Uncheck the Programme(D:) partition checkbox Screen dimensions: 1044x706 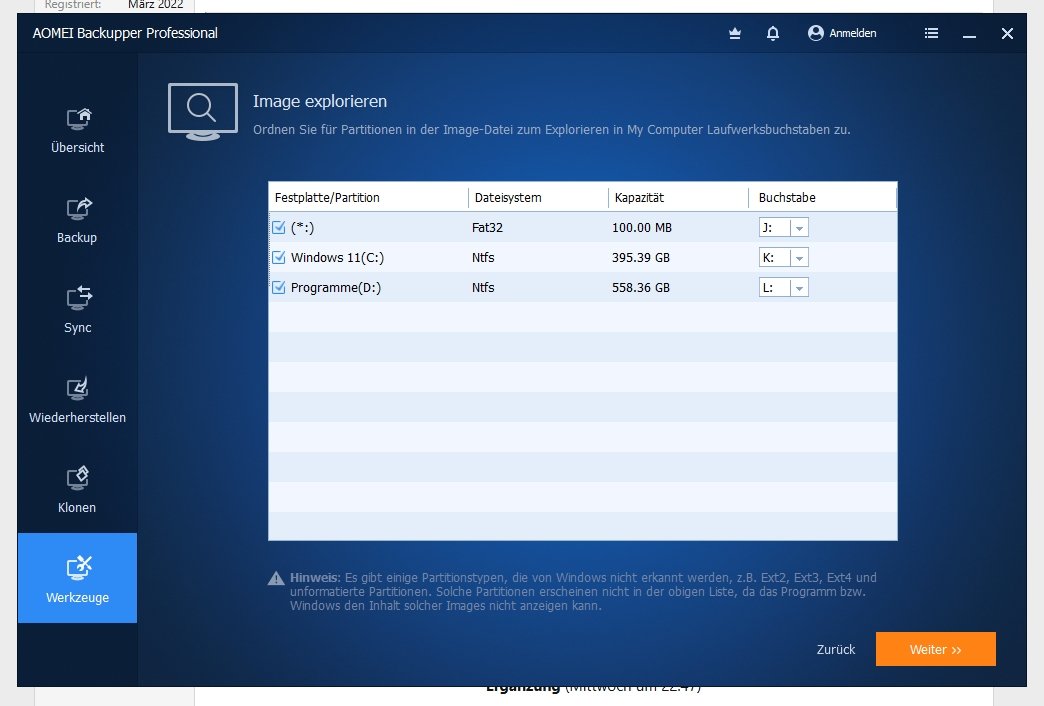279,288
